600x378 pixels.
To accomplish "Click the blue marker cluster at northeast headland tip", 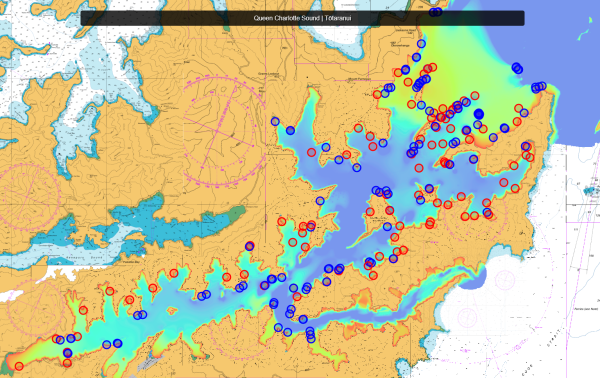I will tap(539, 87).
